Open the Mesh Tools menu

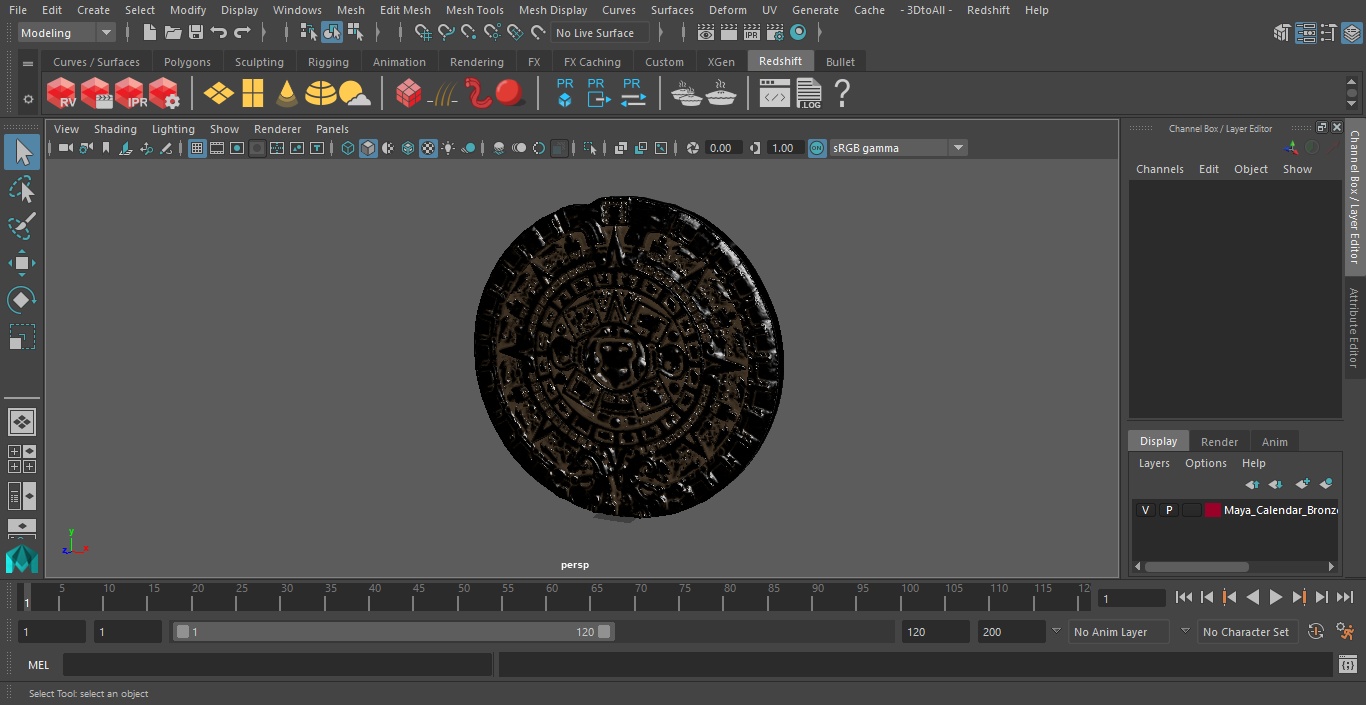tap(474, 10)
